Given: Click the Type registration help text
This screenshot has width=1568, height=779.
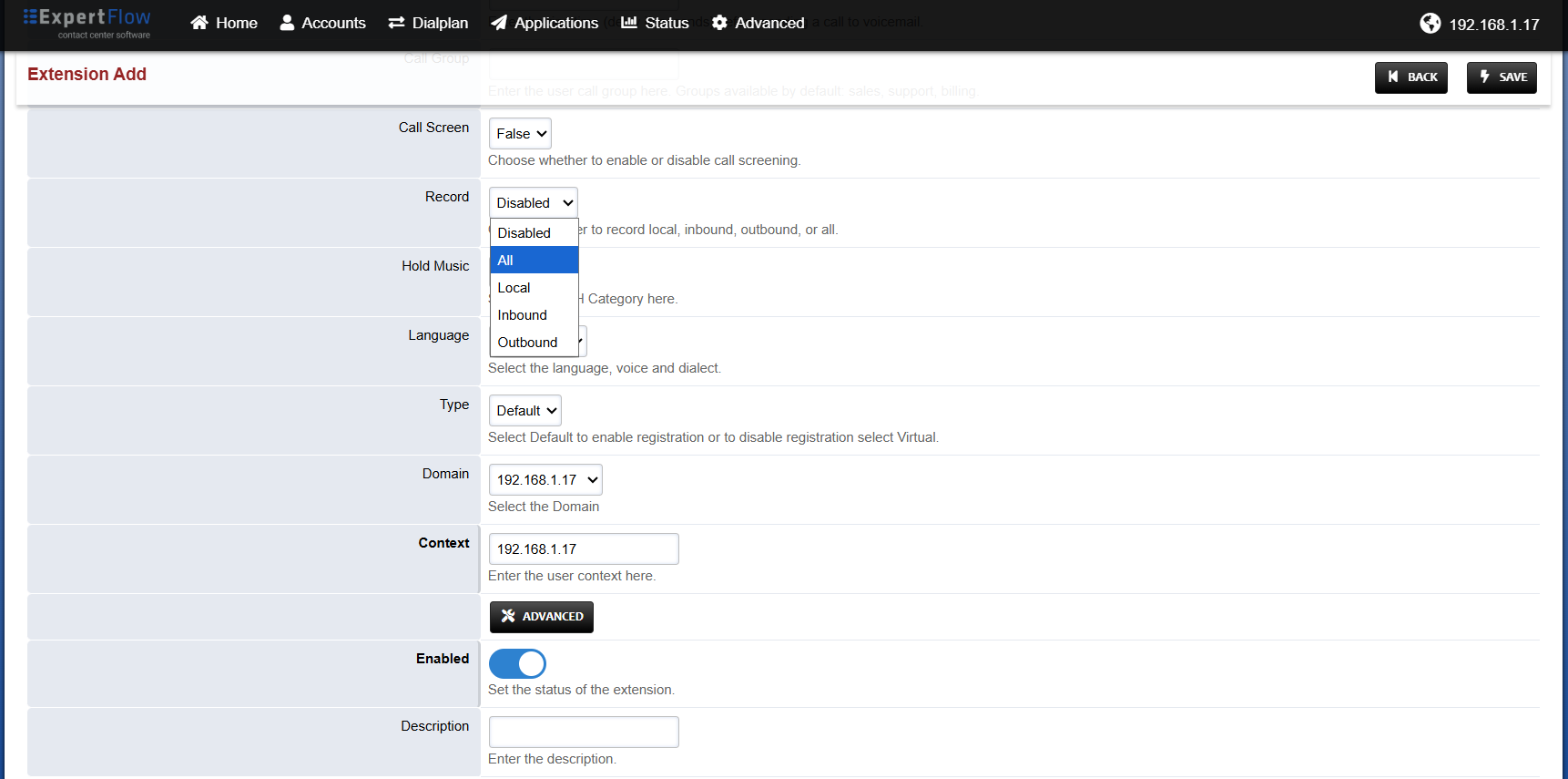Looking at the screenshot, I should point(714,437).
